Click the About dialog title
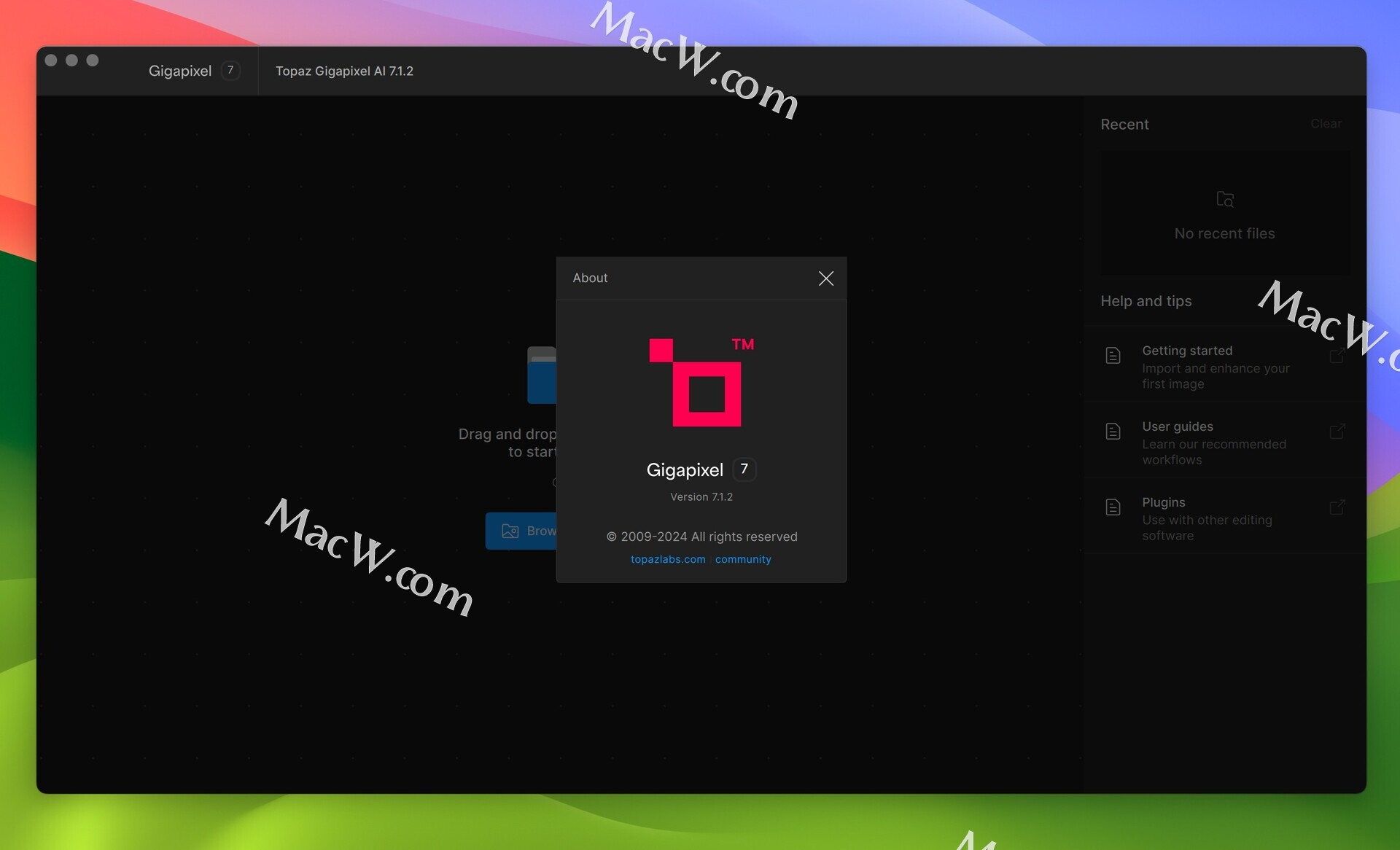1400x850 pixels. pyautogui.click(x=590, y=278)
